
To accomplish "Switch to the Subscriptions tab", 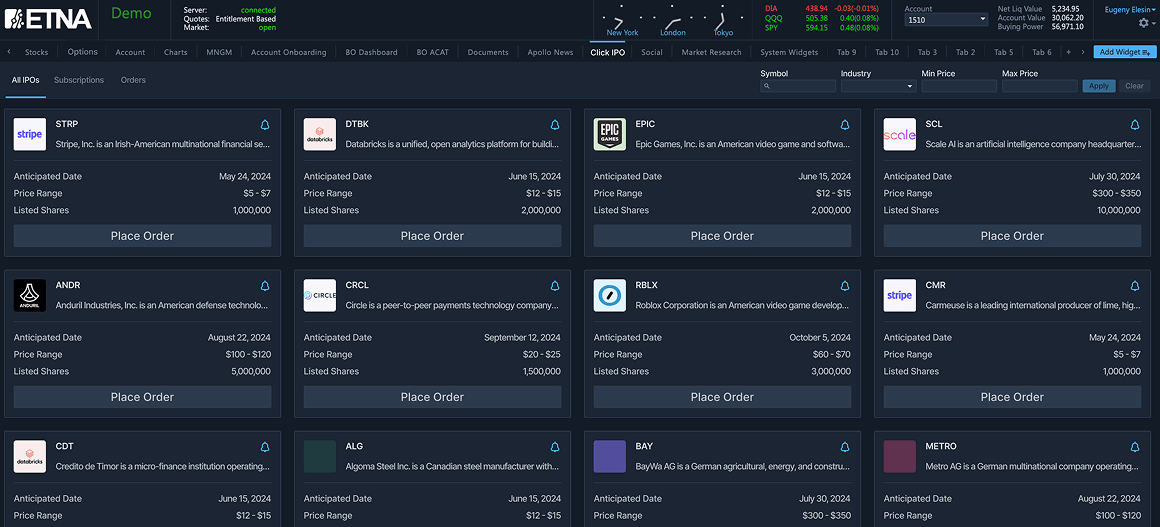I will point(79,80).
